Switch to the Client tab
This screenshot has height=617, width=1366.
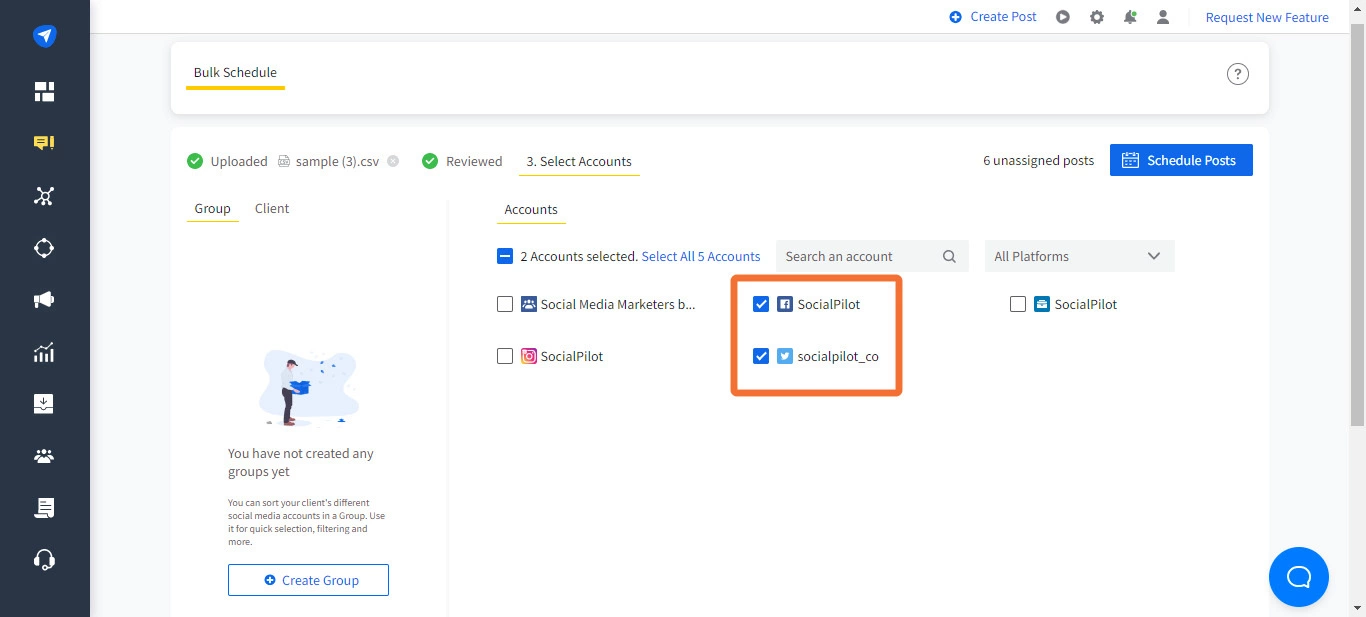272,208
